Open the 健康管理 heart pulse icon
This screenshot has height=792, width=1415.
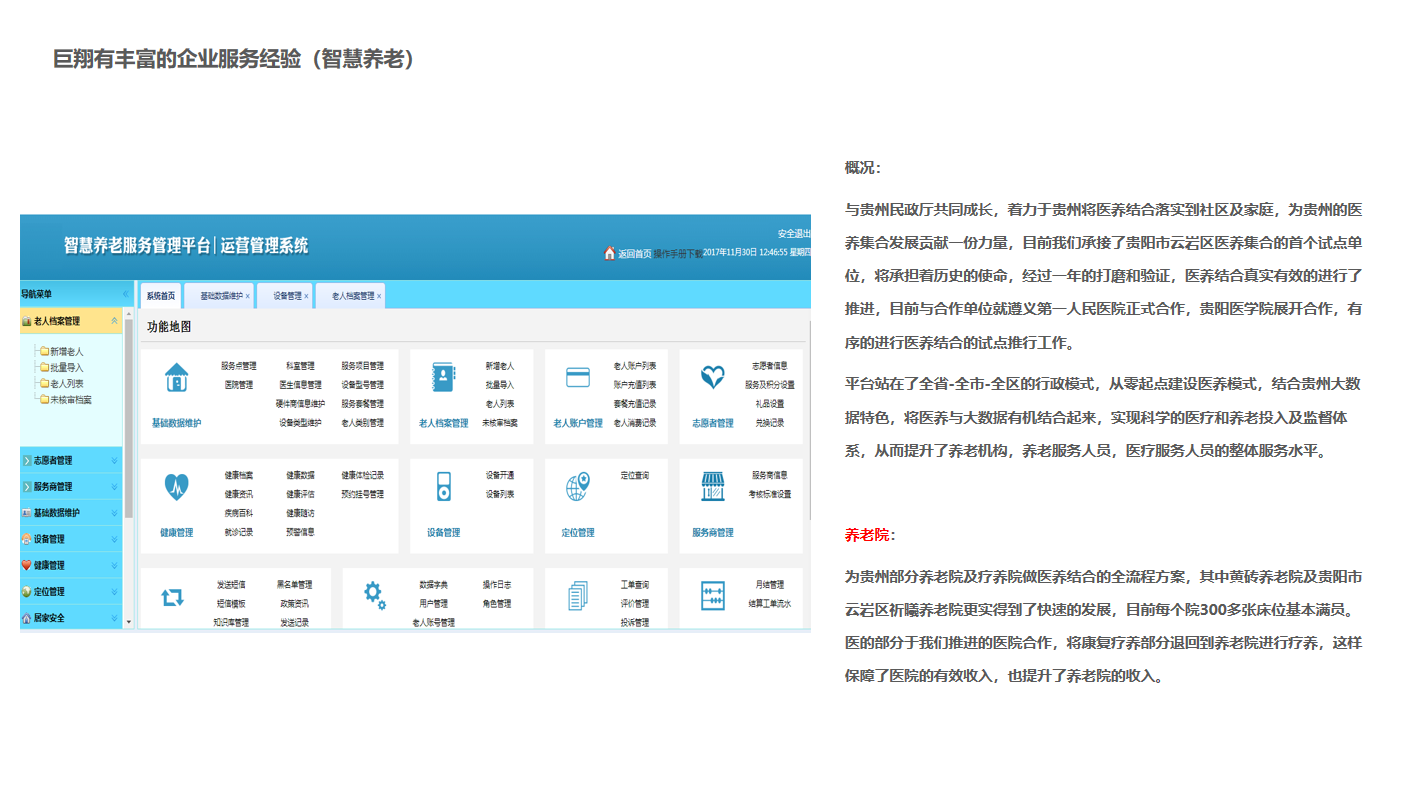[176, 487]
